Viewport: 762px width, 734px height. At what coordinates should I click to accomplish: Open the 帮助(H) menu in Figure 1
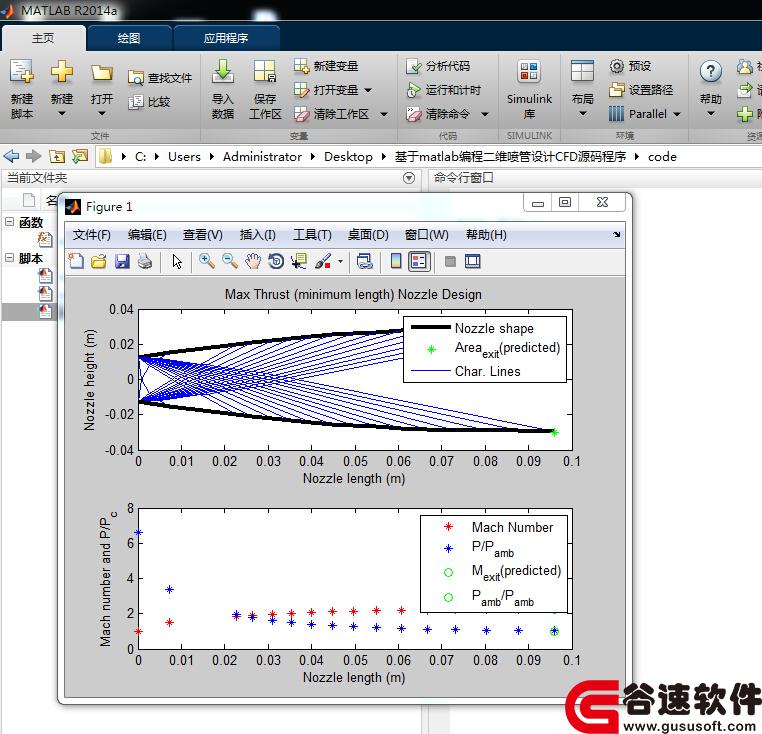pos(486,235)
